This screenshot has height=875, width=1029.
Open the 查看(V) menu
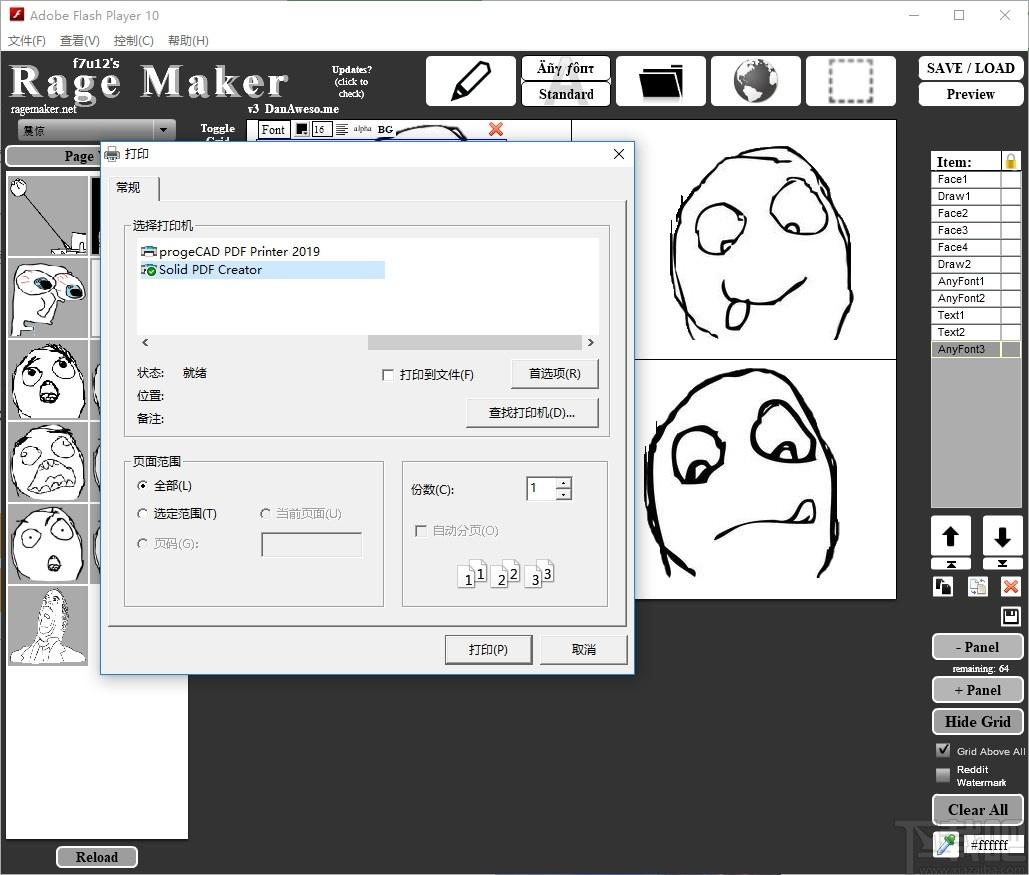pos(79,41)
